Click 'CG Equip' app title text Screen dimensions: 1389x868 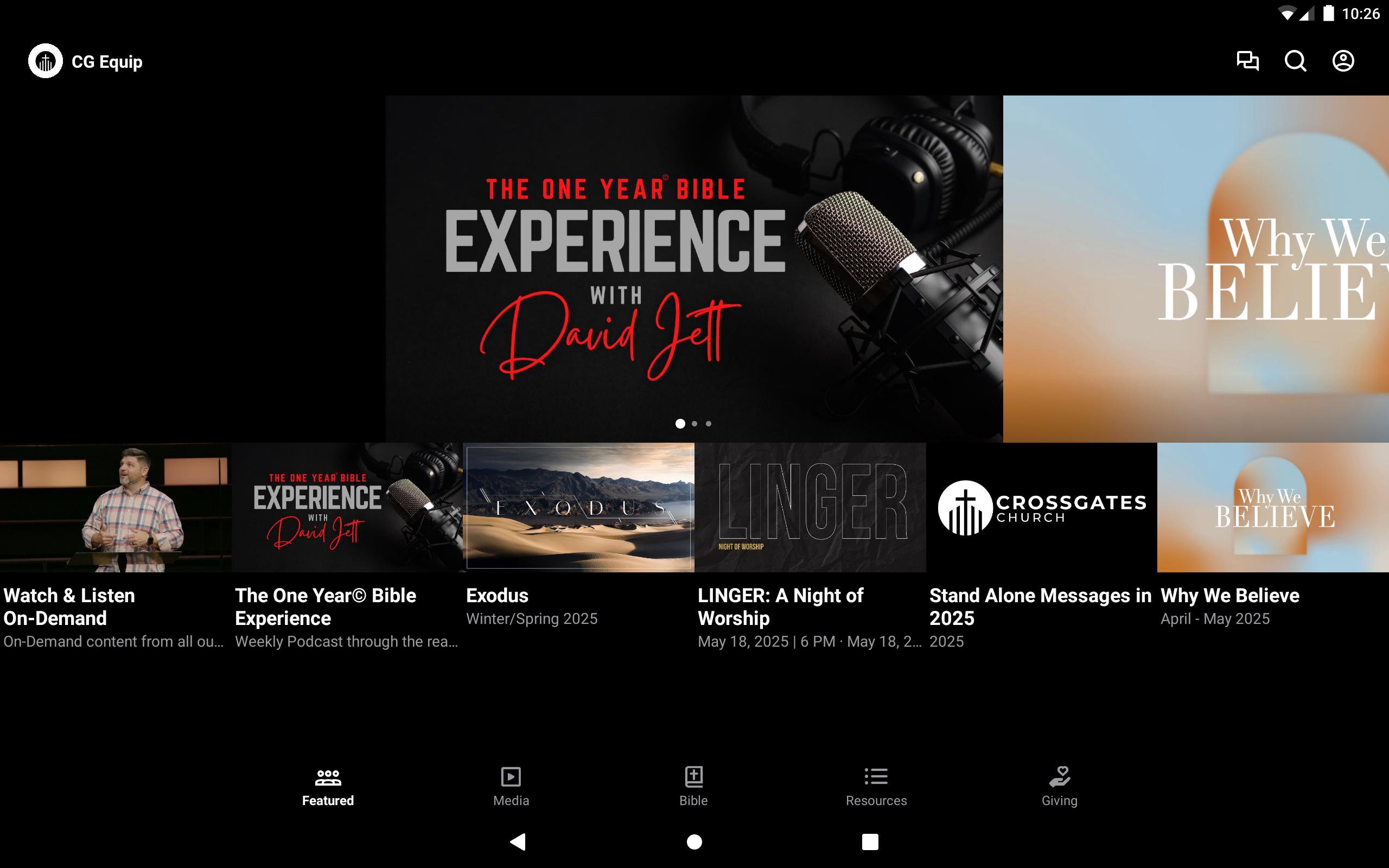[107, 61]
